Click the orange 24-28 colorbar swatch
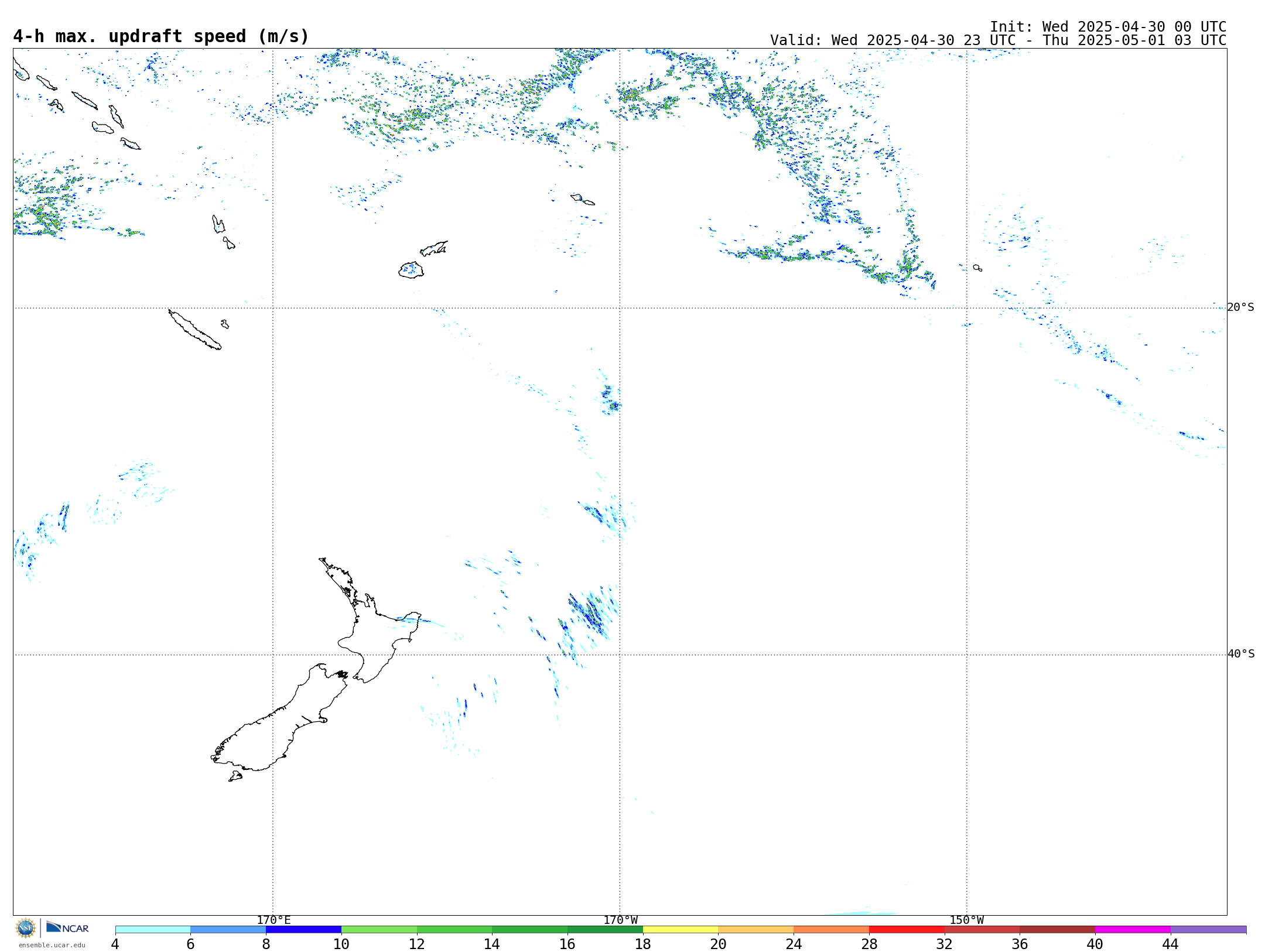Viewport: 1265px width, 952px height. (832, 930)
